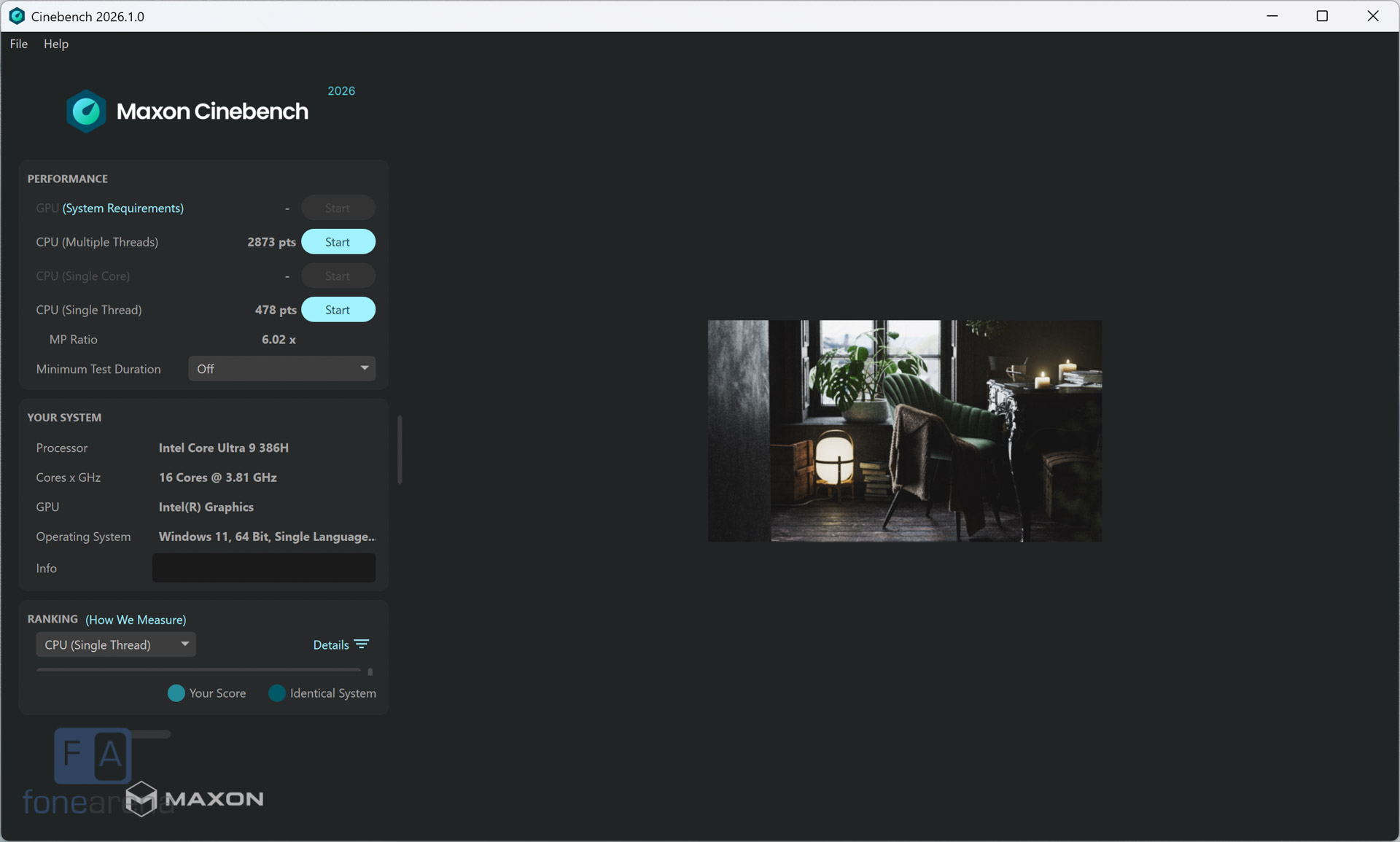Click the 478 pts single-thread score
1400x842 pixels.
276,310
